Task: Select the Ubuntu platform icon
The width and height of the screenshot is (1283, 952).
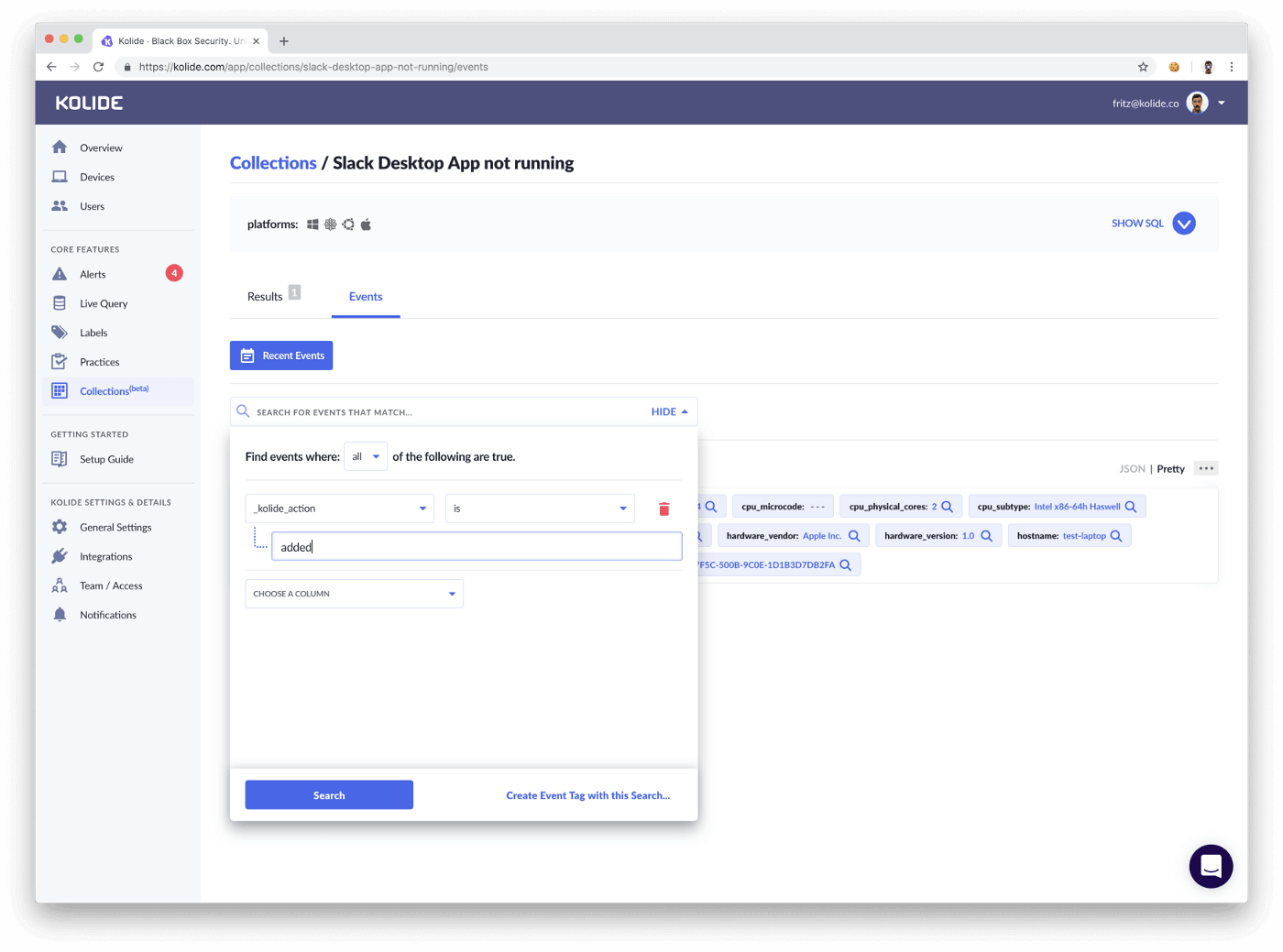Action: pyautogui.click(x=348, y=223)
